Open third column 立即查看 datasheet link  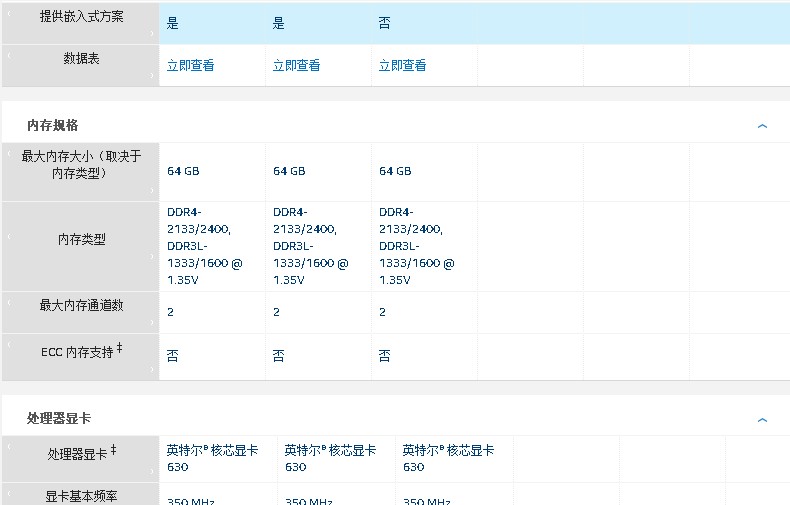402,65
